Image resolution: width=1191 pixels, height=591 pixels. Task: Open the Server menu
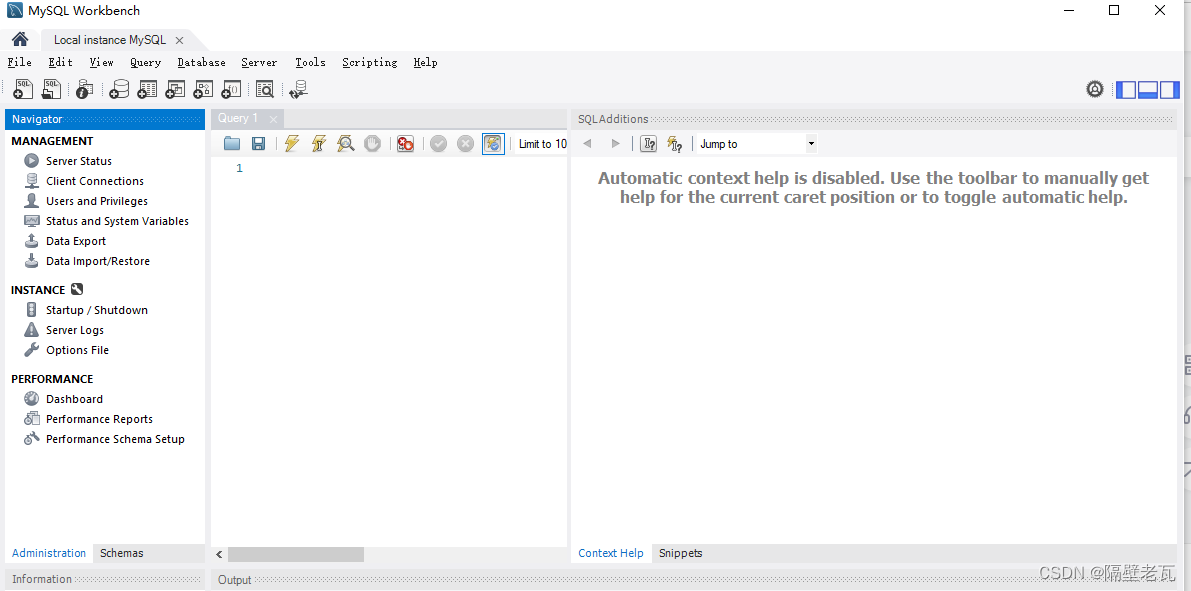click(260, 62)
